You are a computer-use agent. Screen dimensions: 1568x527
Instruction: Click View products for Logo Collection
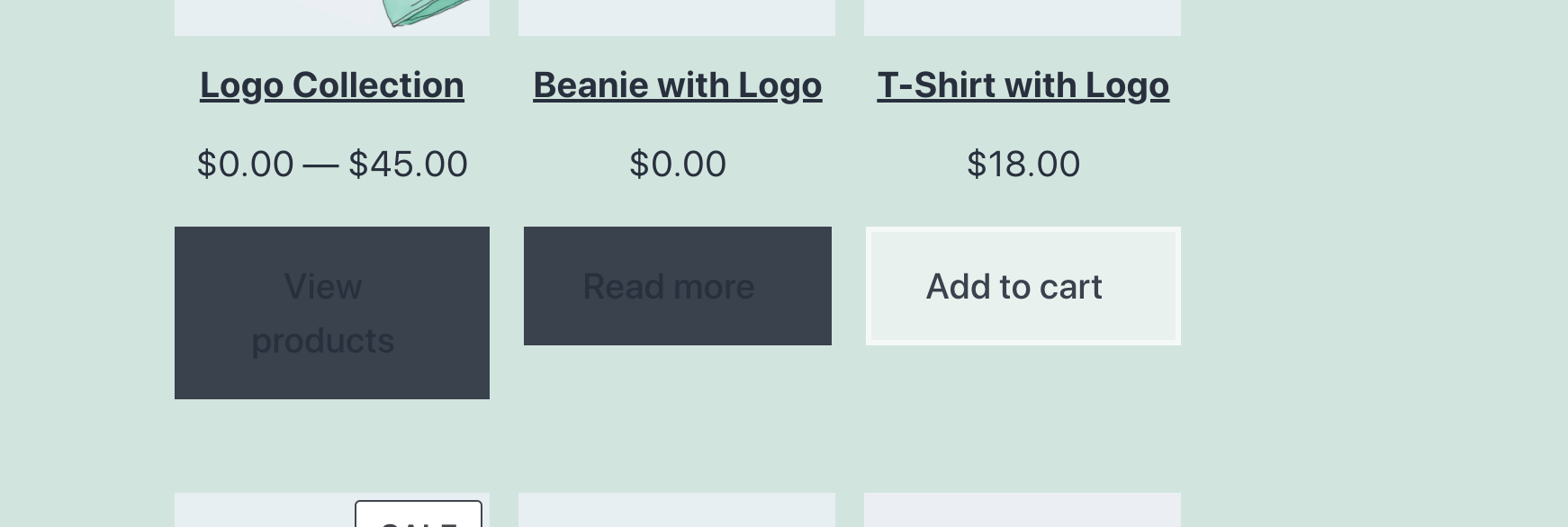coord(331,313)
